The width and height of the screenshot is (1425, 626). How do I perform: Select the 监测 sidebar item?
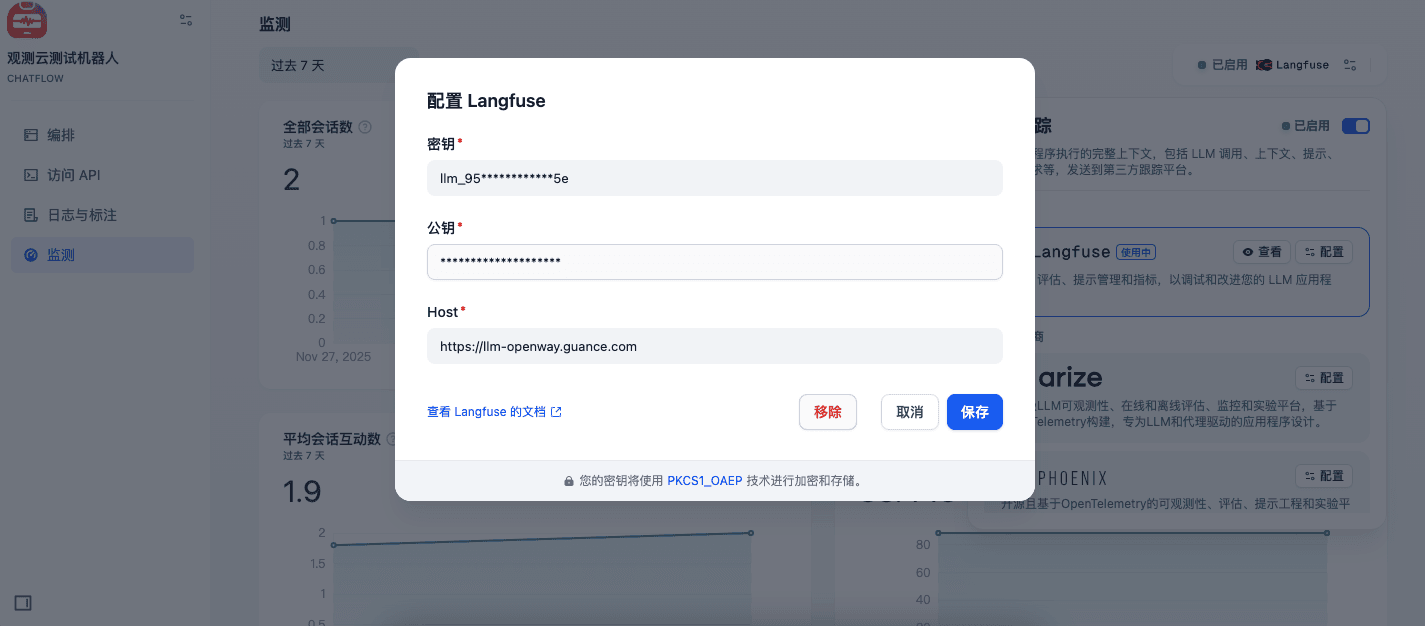tap(102, 255)
